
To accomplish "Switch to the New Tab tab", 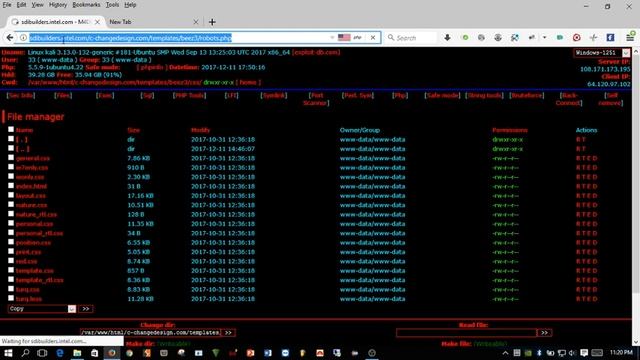I will (x=150, y=22).
